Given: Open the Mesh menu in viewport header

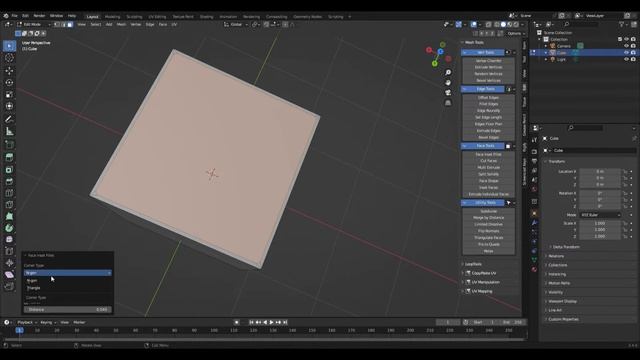Looking at the screenshot, I should [x=121, y=24].
